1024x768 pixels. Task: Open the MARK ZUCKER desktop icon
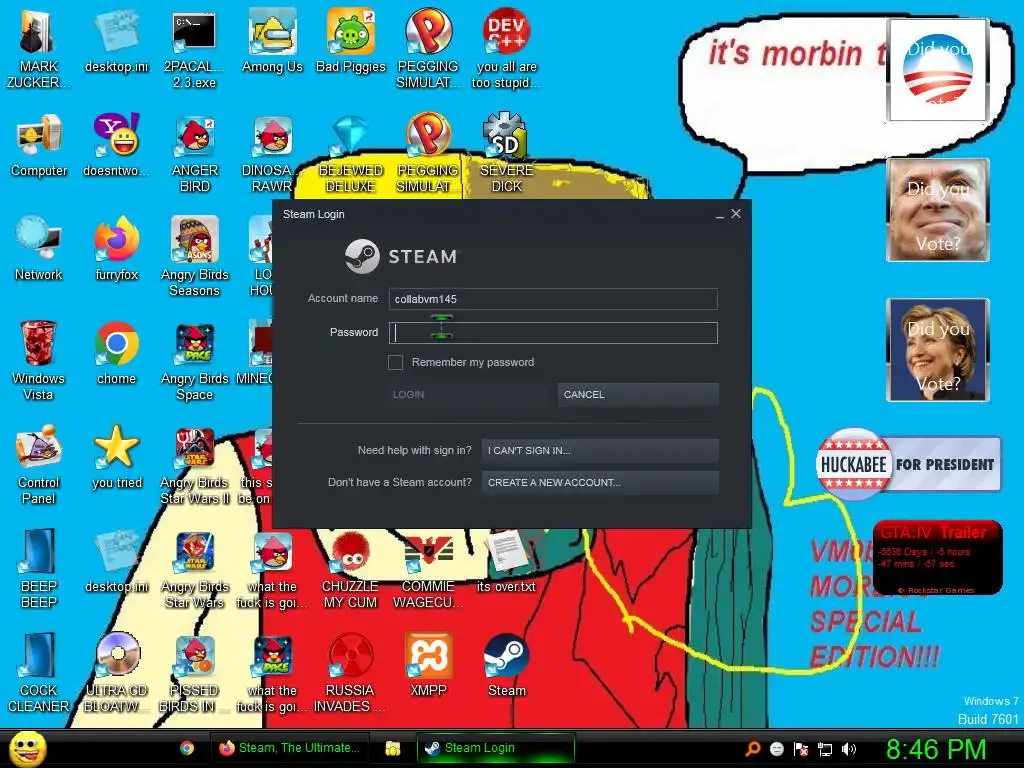39,48
